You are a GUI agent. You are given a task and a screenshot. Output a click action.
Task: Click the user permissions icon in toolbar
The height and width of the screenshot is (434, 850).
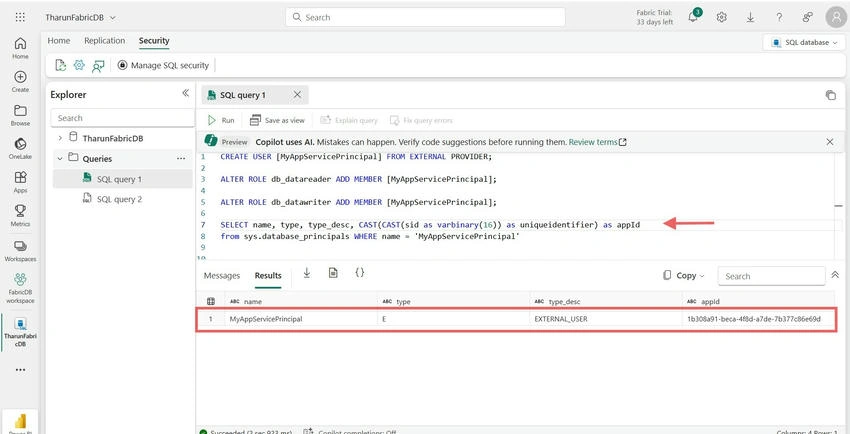pos(98,66)
